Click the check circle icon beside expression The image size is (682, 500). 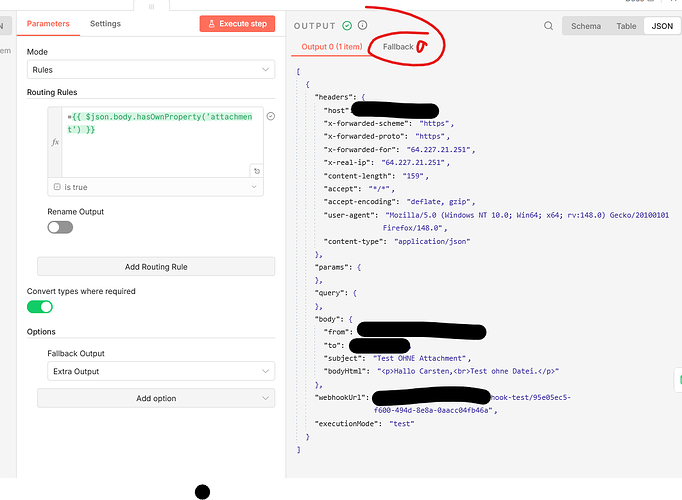point(271,116)
